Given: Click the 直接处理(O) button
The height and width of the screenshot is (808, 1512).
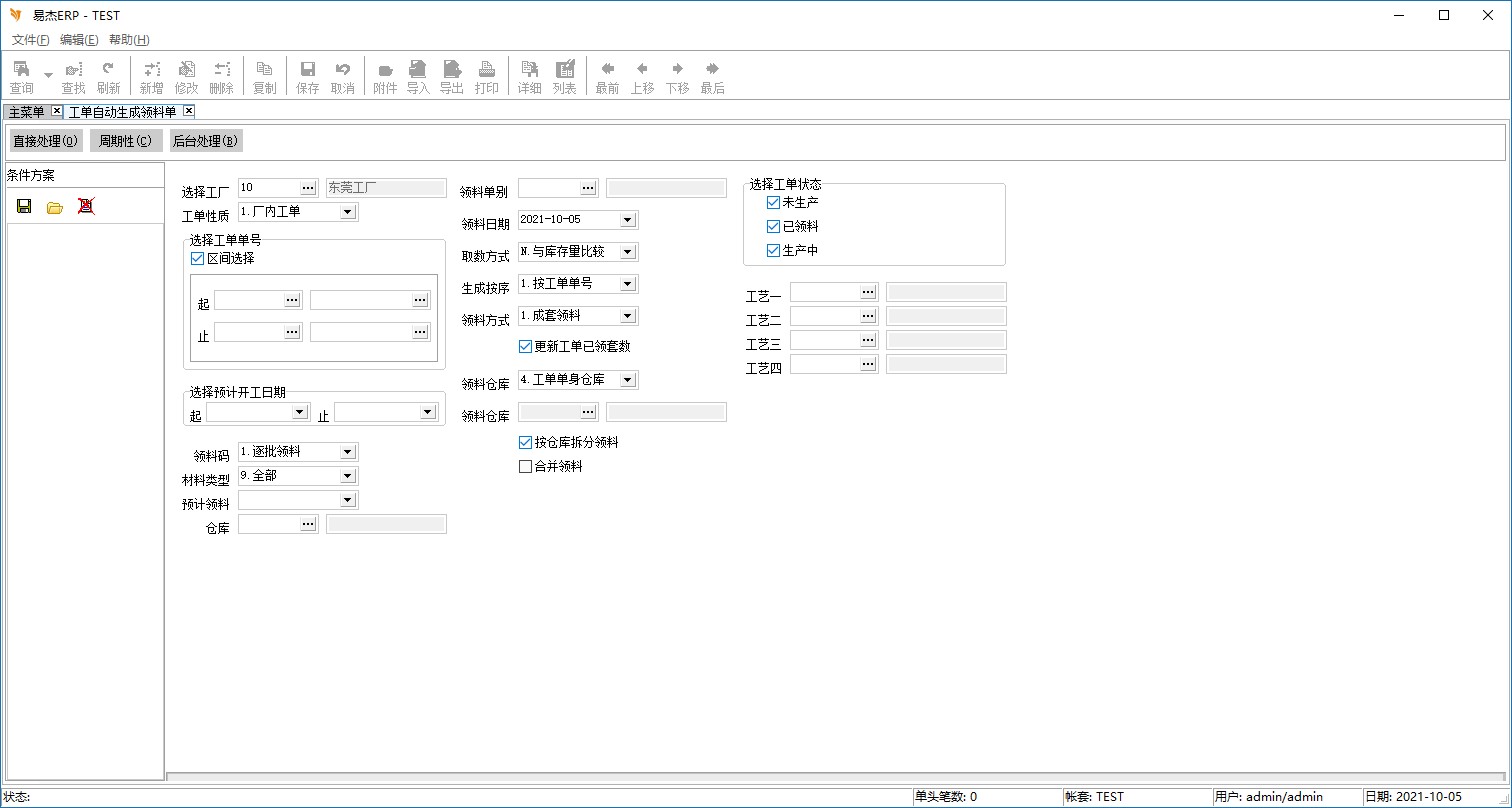Looking at the screenshot, I should click(45, 141).
